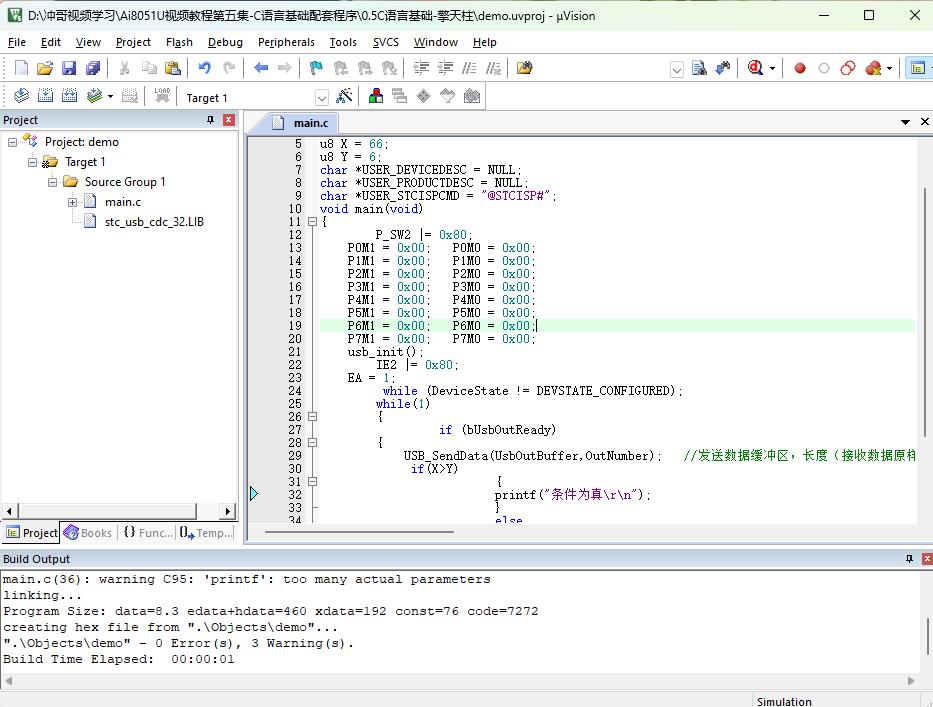The height and width of the screenshot is (707, 933).
Task: Undo the last edit
Action: tap(205, 68)
